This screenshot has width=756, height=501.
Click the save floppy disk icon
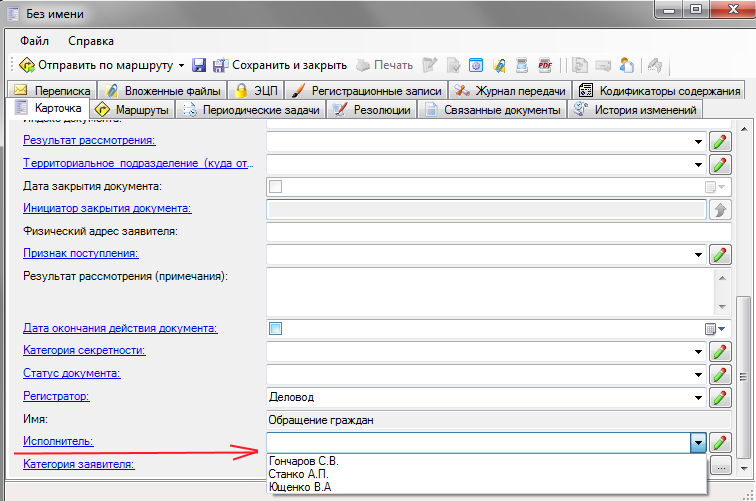pos(199,65)
